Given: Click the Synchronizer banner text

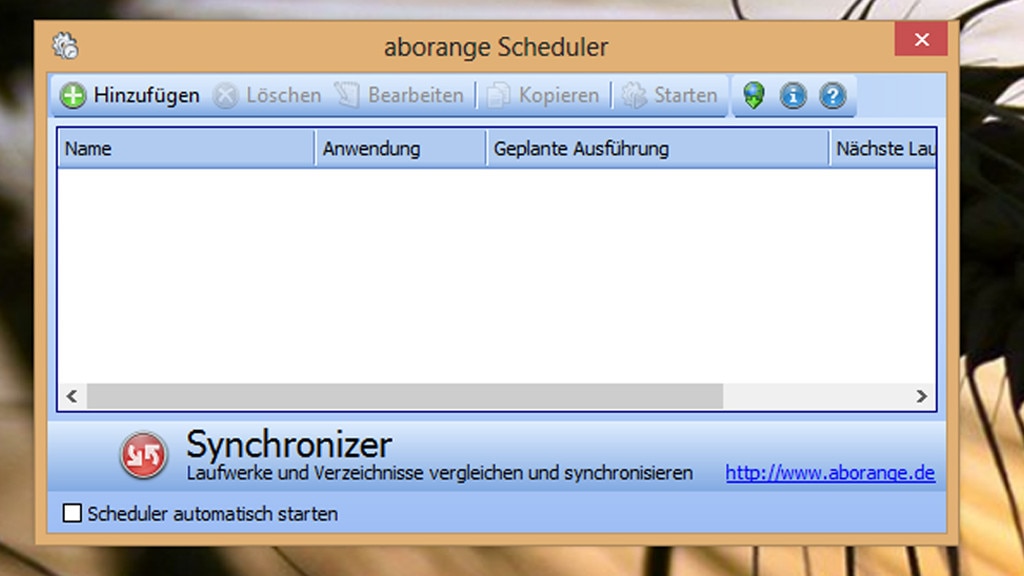Looking at the screenshot, I should pyautogui.click(x=288, y=444).
